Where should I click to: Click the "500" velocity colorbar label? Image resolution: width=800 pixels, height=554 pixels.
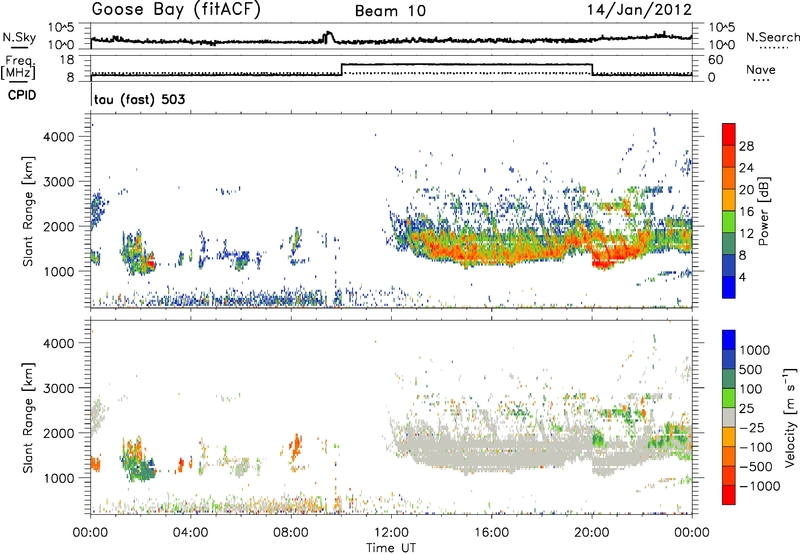click(x=751, y=370)
